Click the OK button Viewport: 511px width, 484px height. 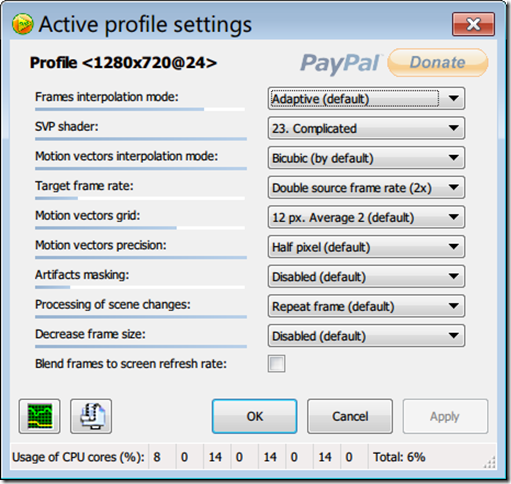coord(254,416)
